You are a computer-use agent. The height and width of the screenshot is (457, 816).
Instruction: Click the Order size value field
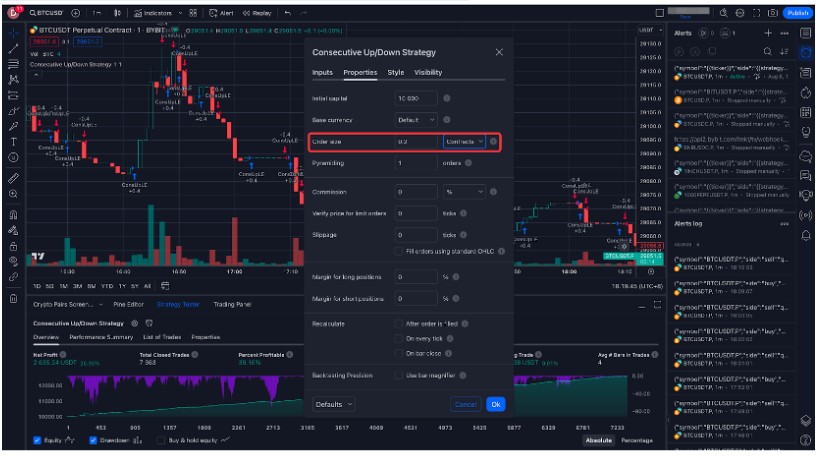tap(416, 142)
